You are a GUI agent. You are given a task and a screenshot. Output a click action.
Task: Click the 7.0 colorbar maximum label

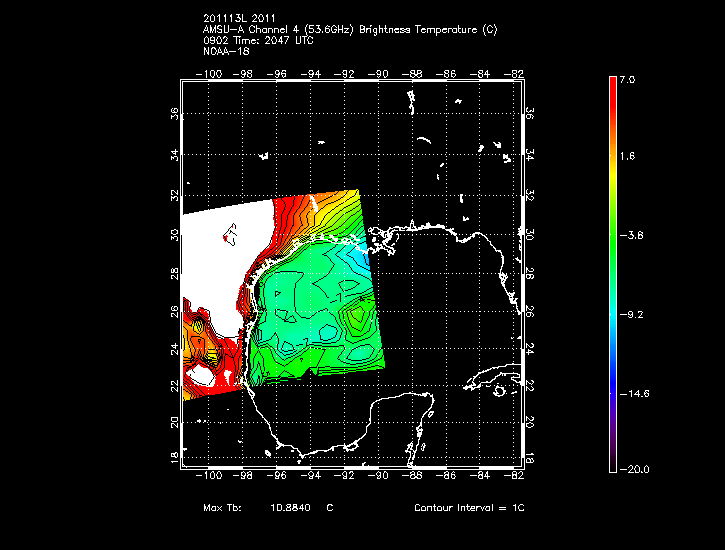coord(626,78)
